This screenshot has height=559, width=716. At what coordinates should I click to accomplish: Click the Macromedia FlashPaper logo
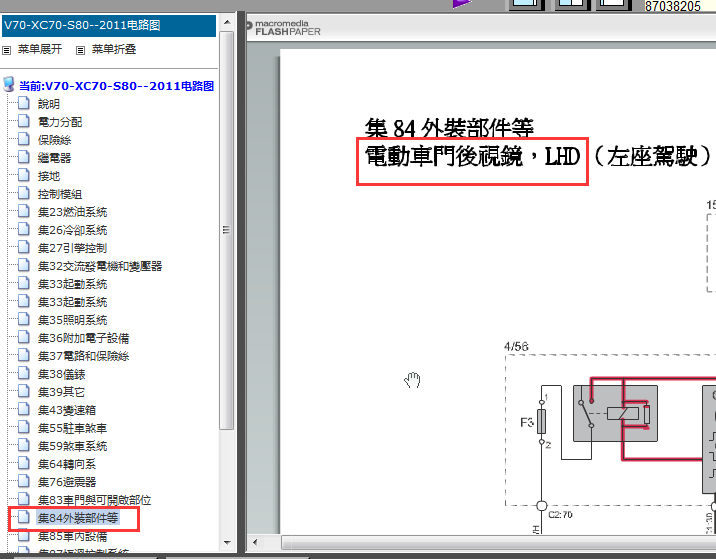(284, 27)
